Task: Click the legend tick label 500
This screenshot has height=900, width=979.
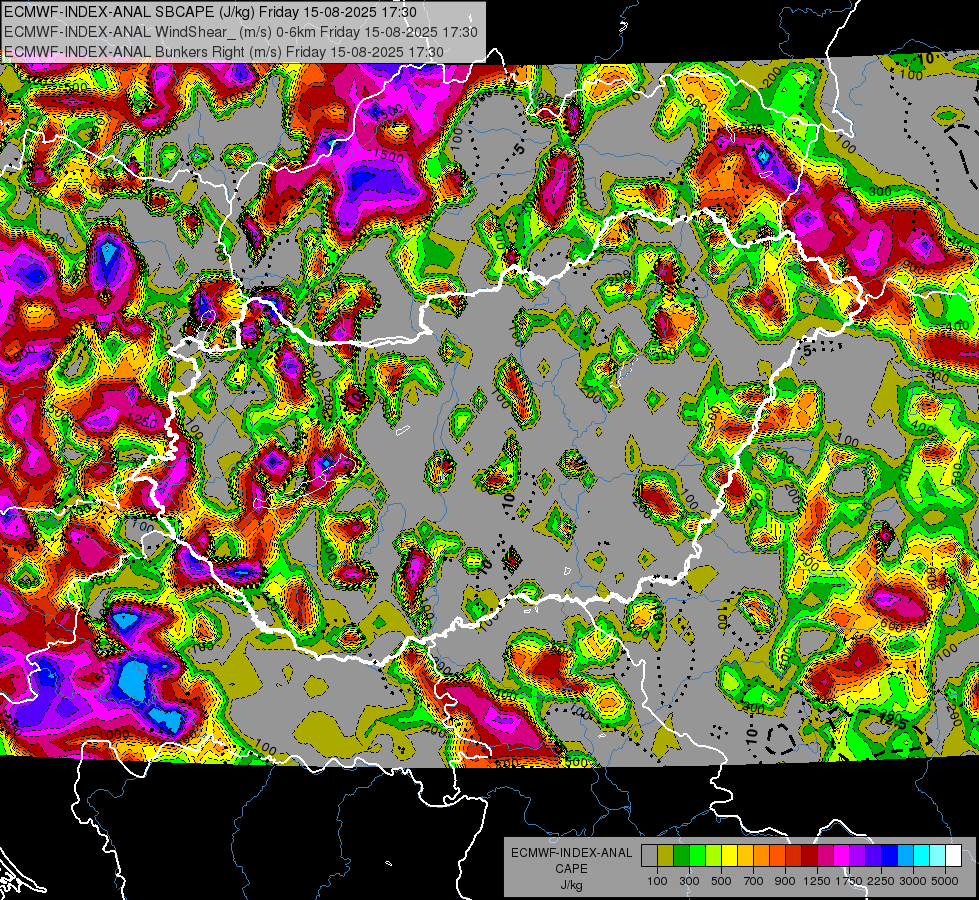Action: (721, 881)
